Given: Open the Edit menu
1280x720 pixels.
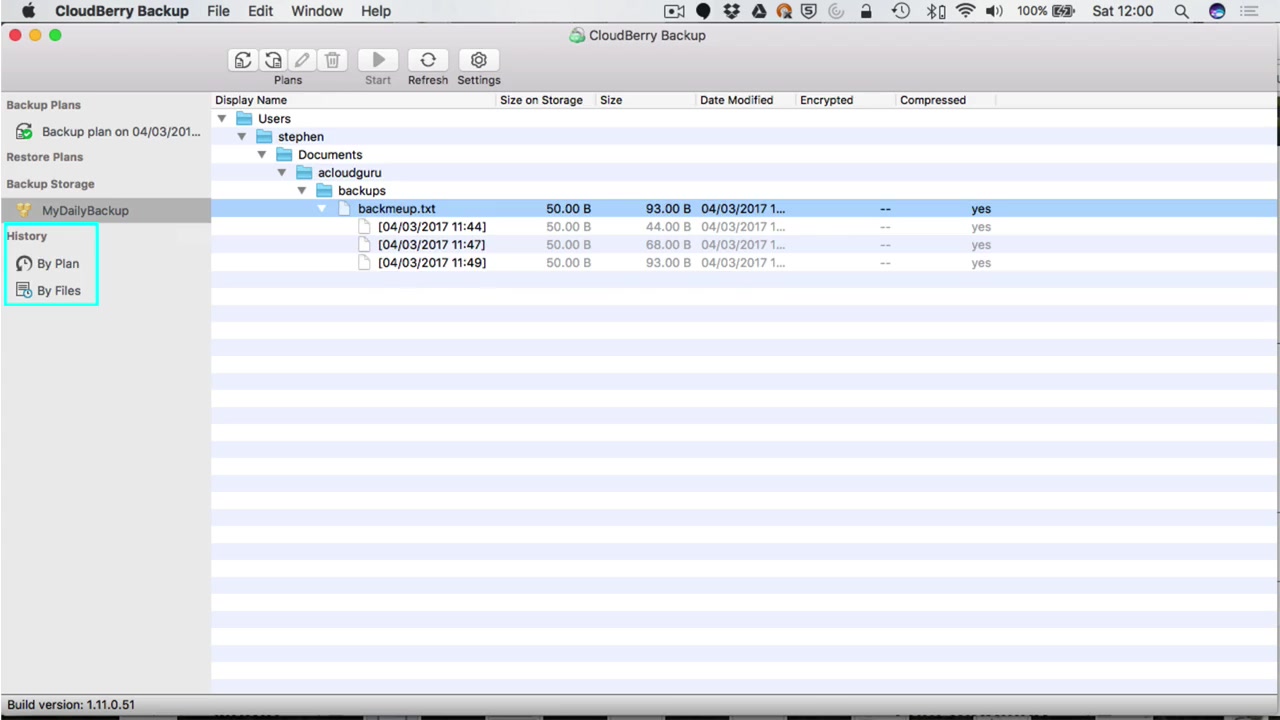Looking at the screenshot, I should click(261, 11).
